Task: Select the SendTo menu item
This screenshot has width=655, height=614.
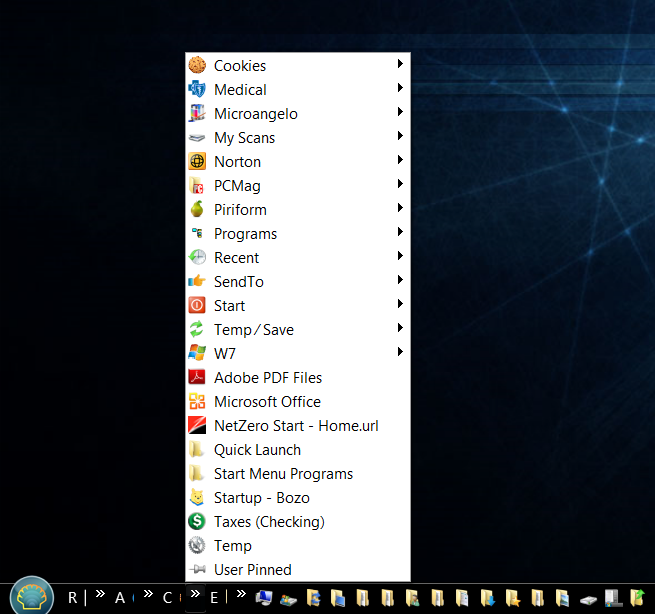Action: [x=238, y=281]
